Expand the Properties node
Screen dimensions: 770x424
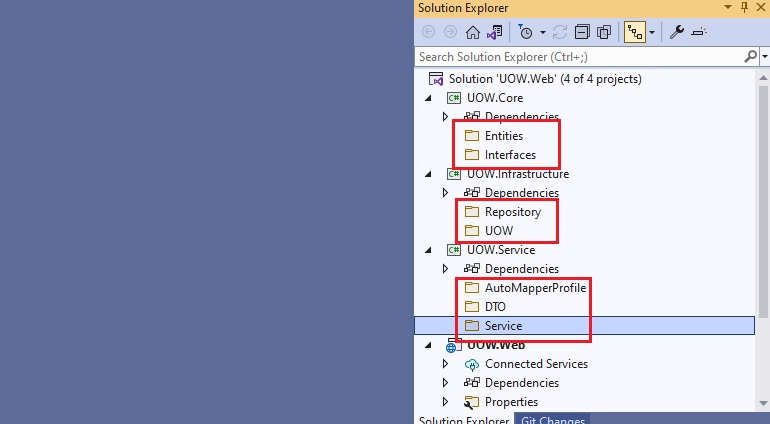click(x=445, y=401)
